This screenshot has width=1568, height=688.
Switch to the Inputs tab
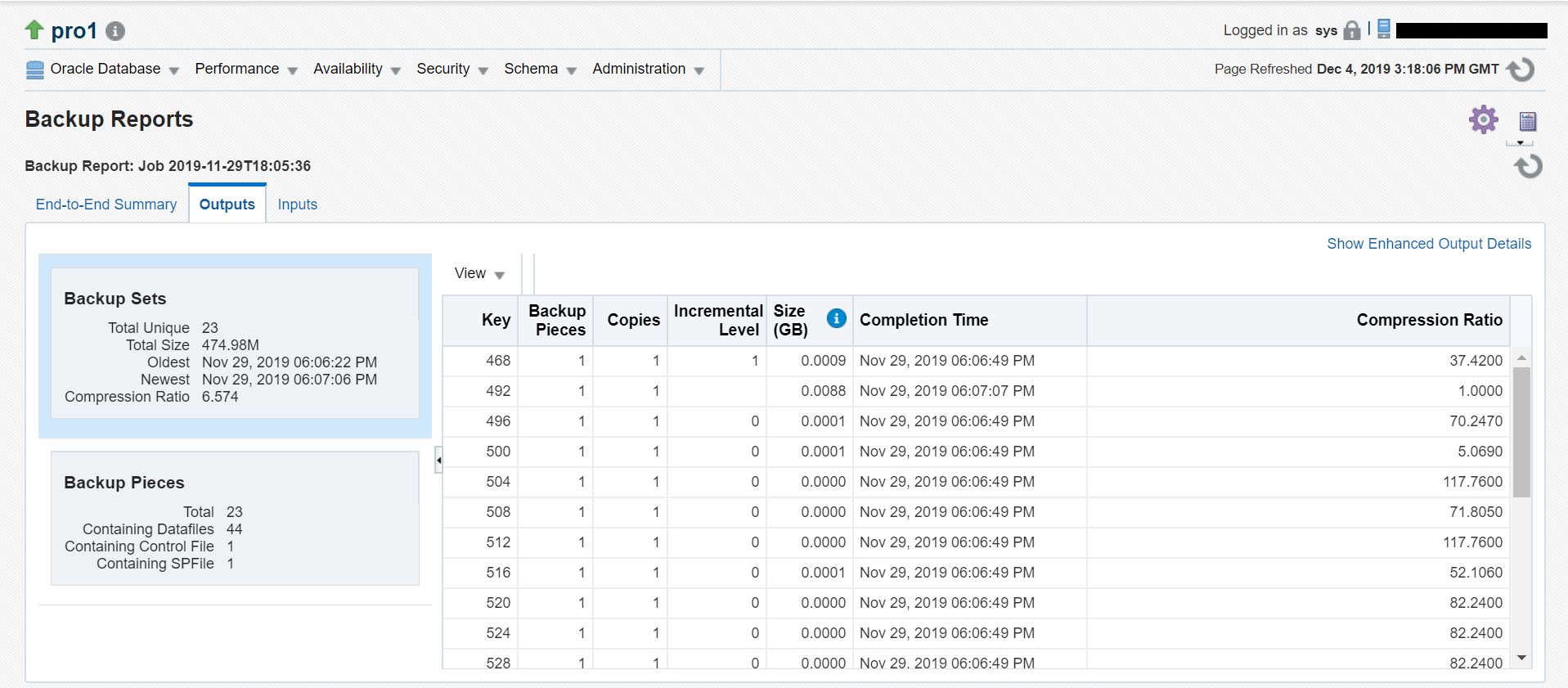click(x=298, y=205)
